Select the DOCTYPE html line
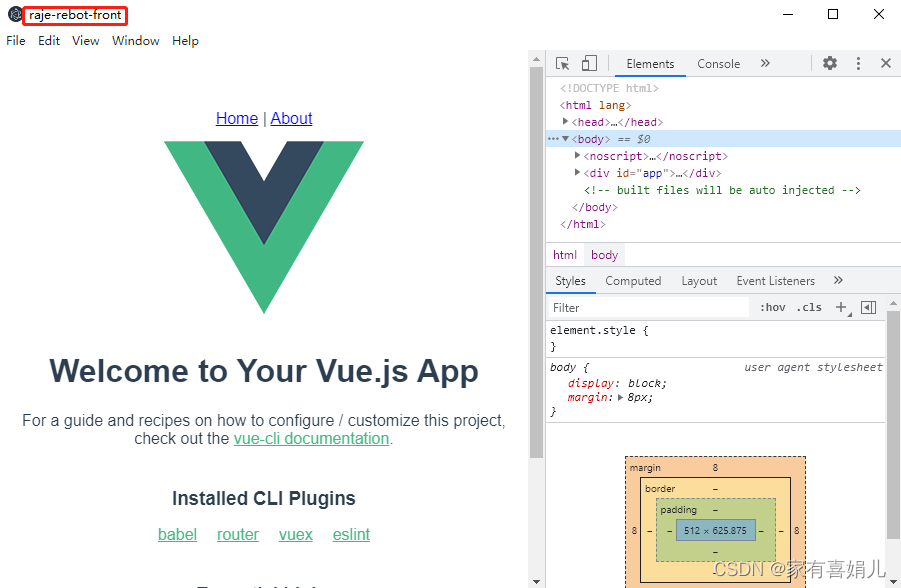The width and height of the screenshot is (901, 588). (x=609, y=88)
